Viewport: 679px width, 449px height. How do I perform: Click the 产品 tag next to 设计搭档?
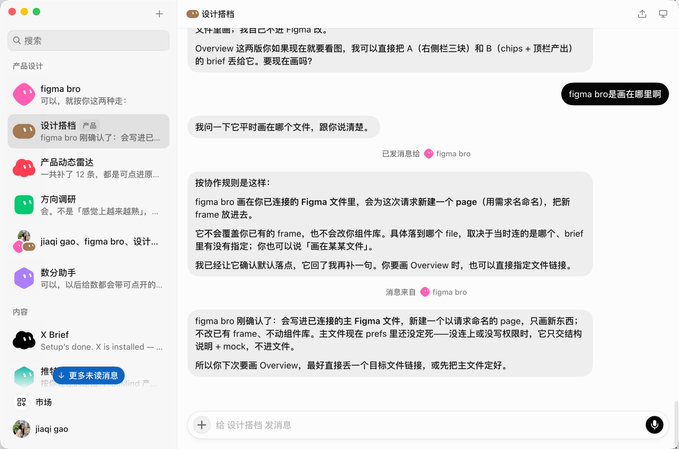(89, 126)
